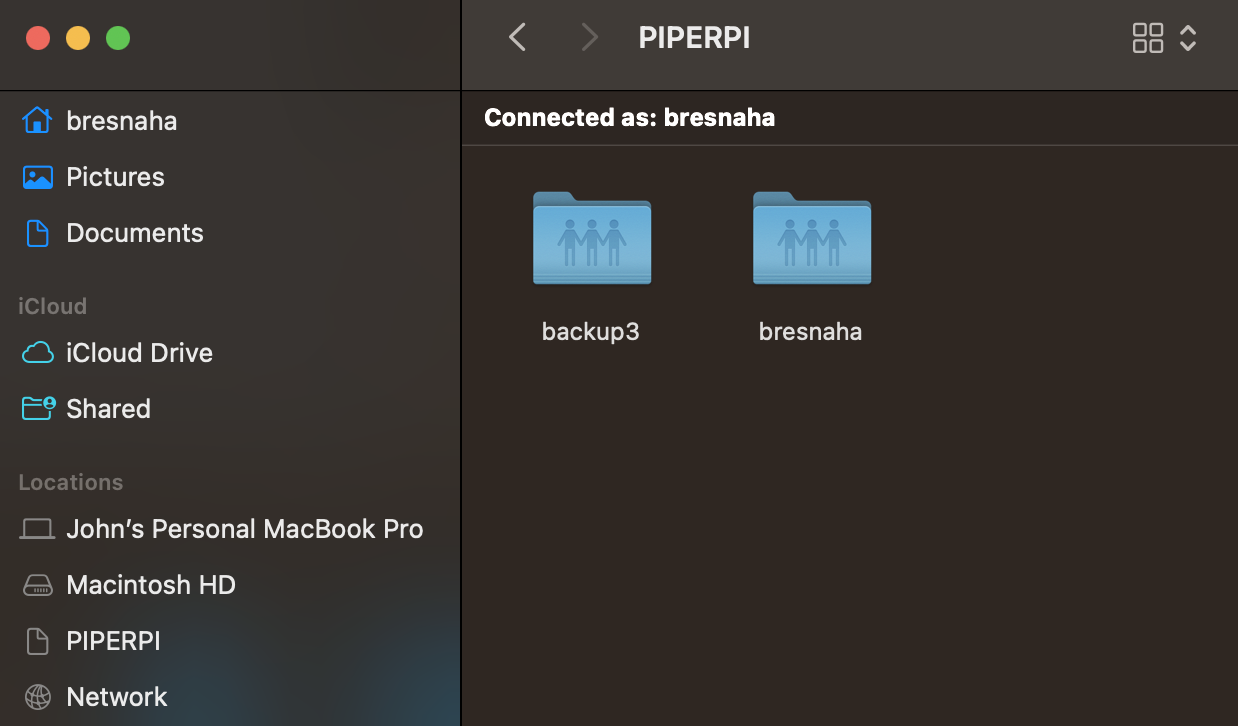This screenshot has height=726, width=1238.
Task: Open the bresnaha shared folder
Action: (x=812, y=238)
